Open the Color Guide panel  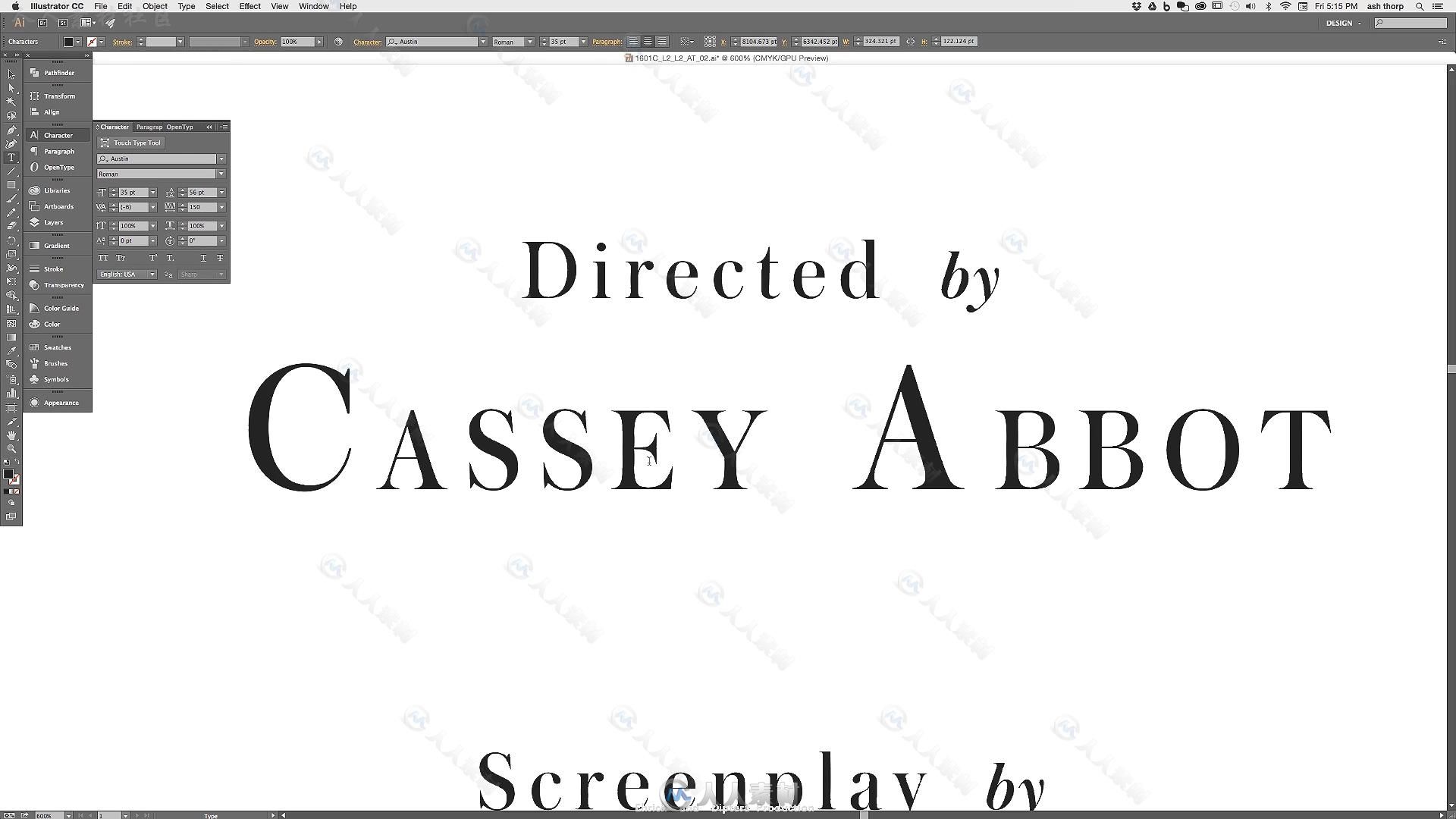coord(58,309)
